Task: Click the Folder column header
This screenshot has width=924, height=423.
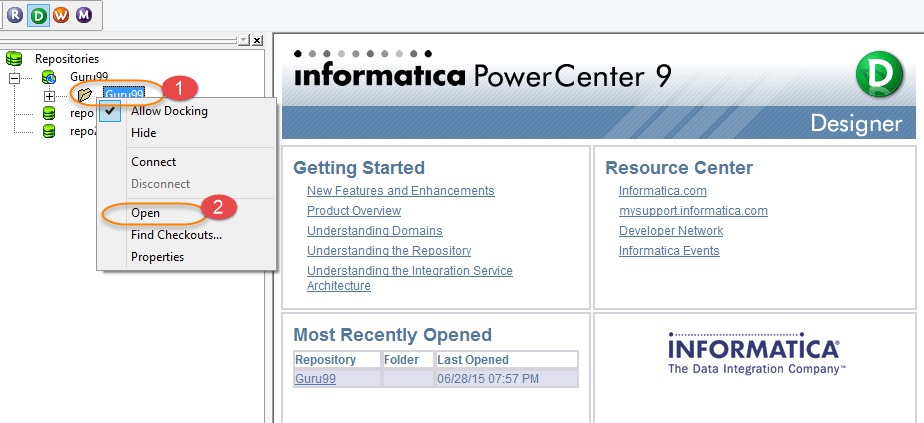Action: pos(408,360)
